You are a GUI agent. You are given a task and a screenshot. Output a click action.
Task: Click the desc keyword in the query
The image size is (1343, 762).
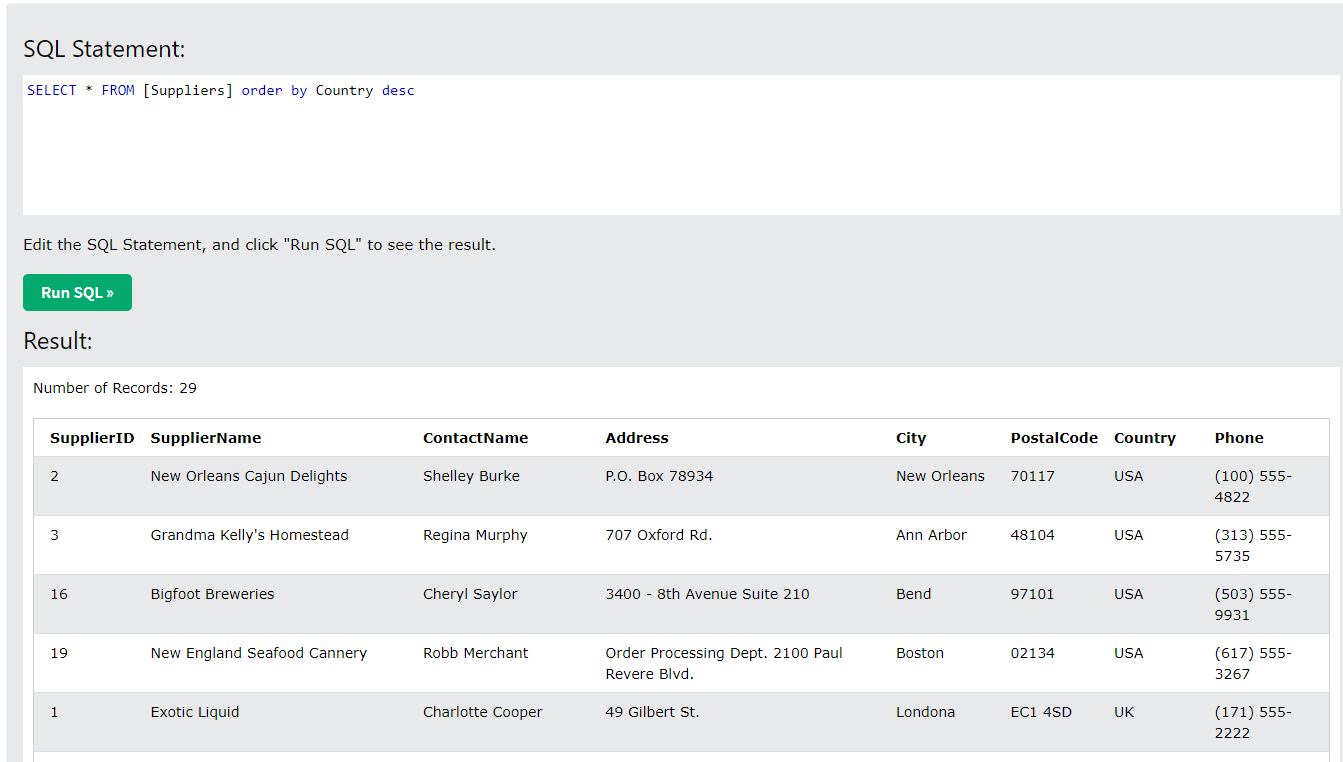pyautogui.click(x=398, y=91)
